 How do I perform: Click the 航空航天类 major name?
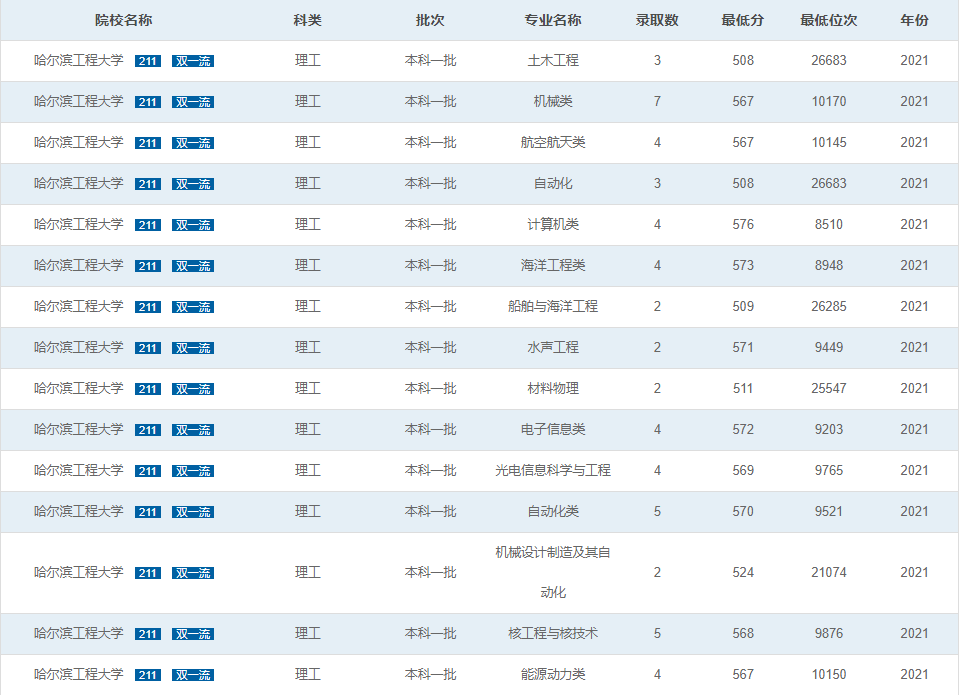tap(553, 142)
